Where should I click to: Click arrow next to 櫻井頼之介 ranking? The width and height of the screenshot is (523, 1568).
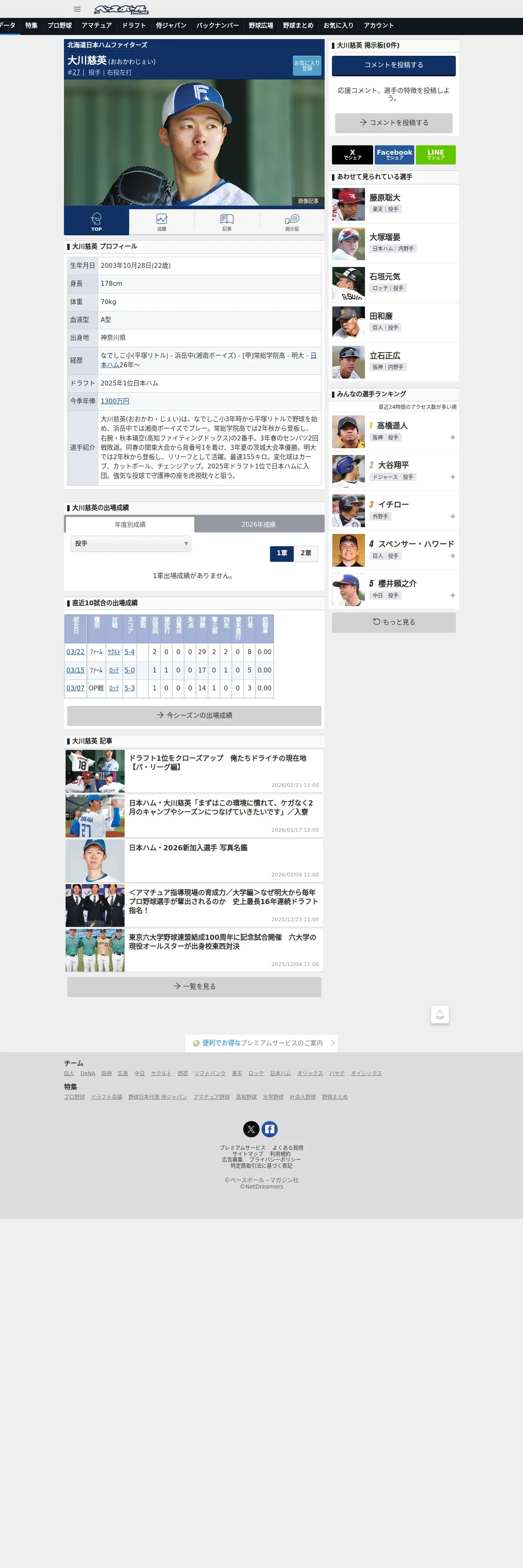click(x=453, y=595)
